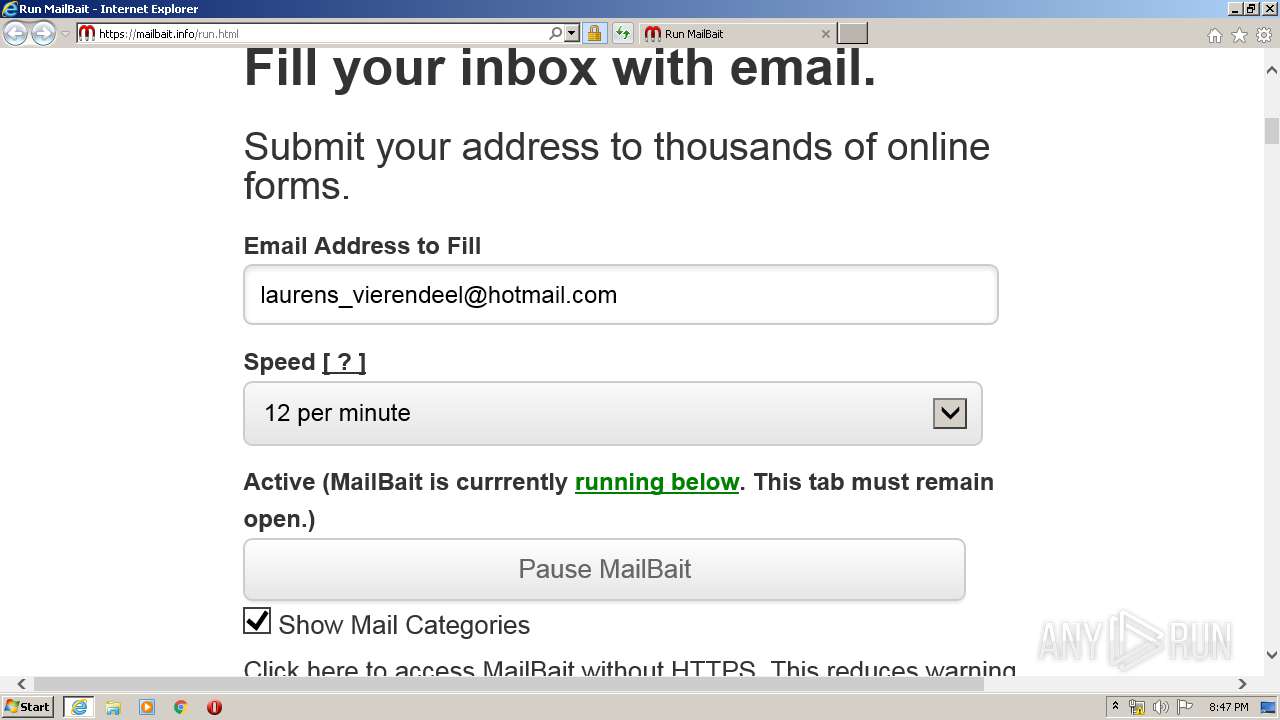
Task: Click the security lock icon in address bar
Action: coord(594,34)
